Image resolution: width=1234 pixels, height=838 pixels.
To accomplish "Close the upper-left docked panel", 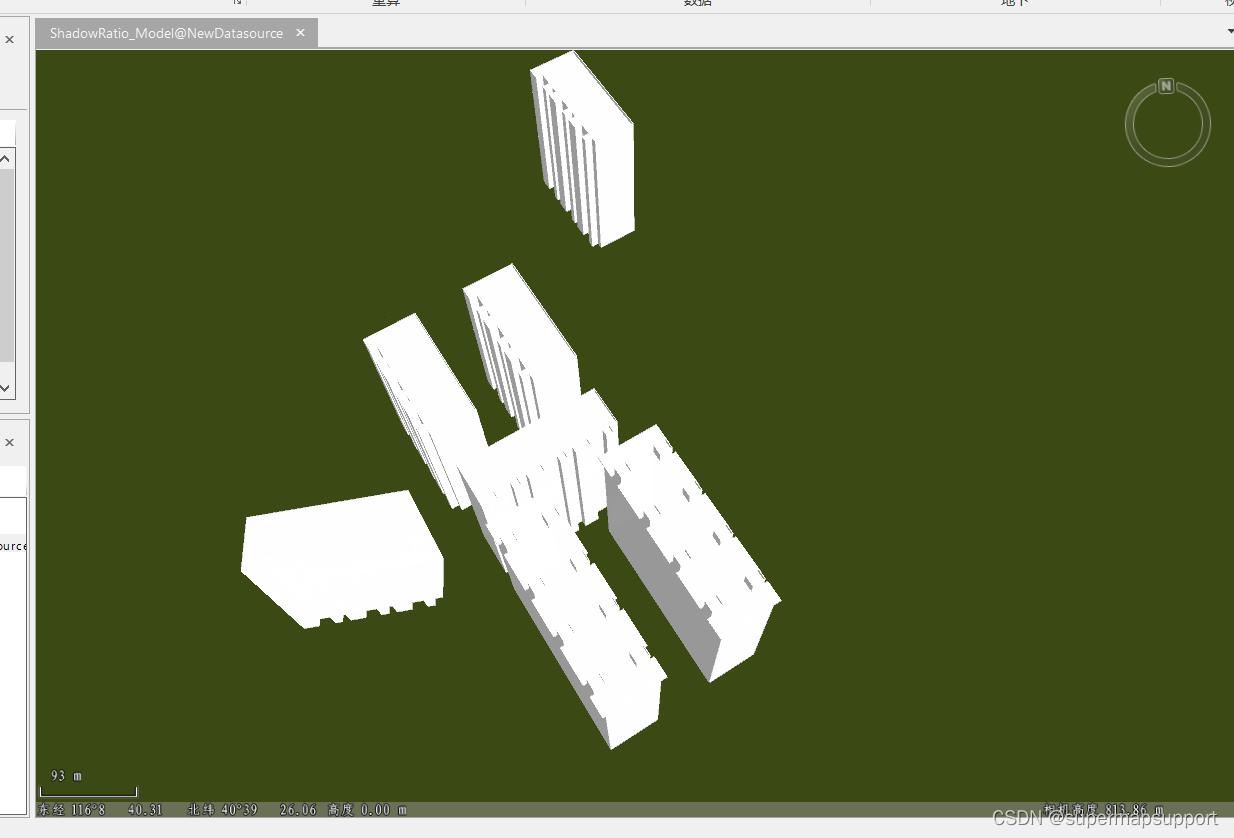I will pyautogui.click(x=9, y=38).
